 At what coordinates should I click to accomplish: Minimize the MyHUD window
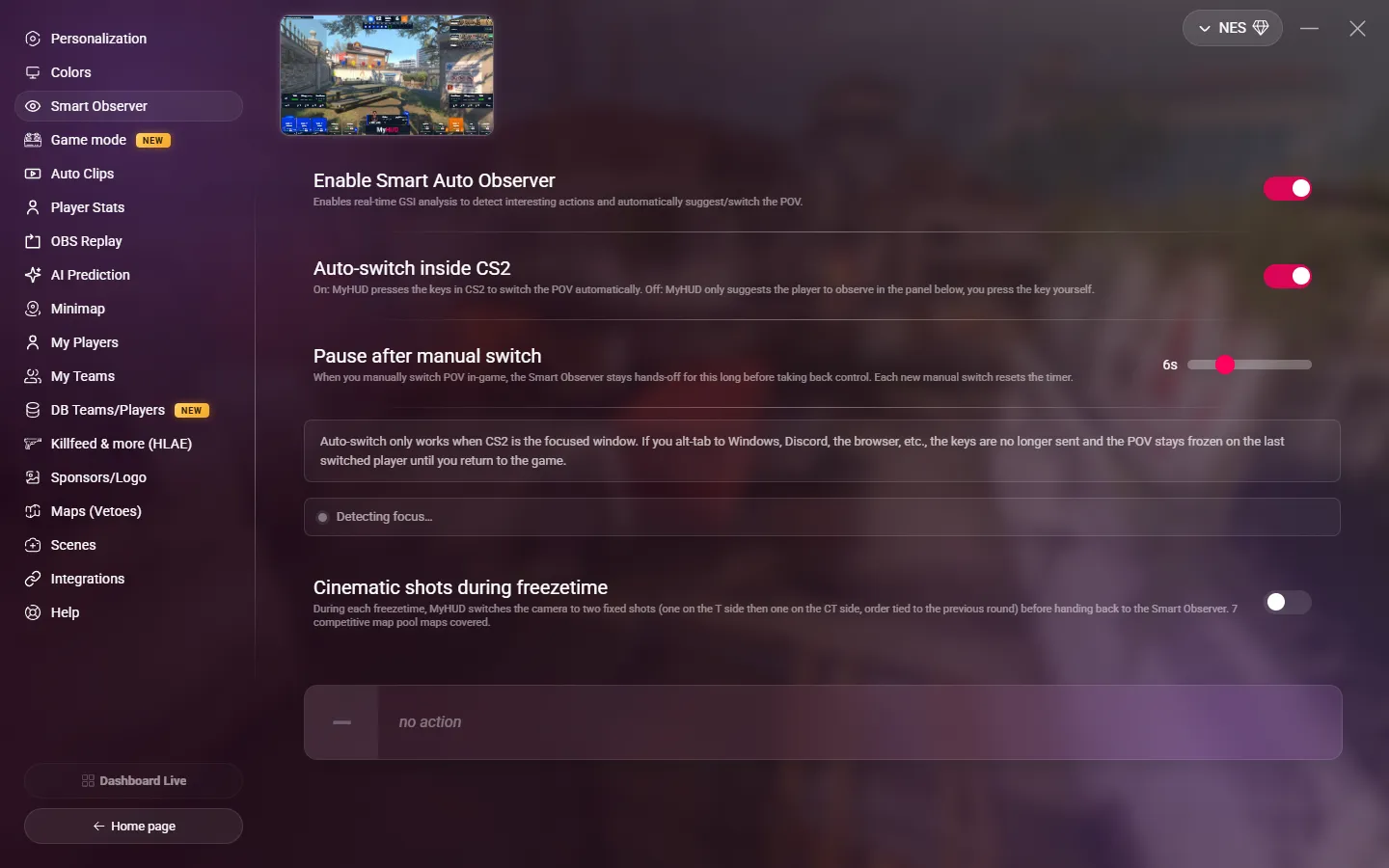click(x=1309, y=29)
